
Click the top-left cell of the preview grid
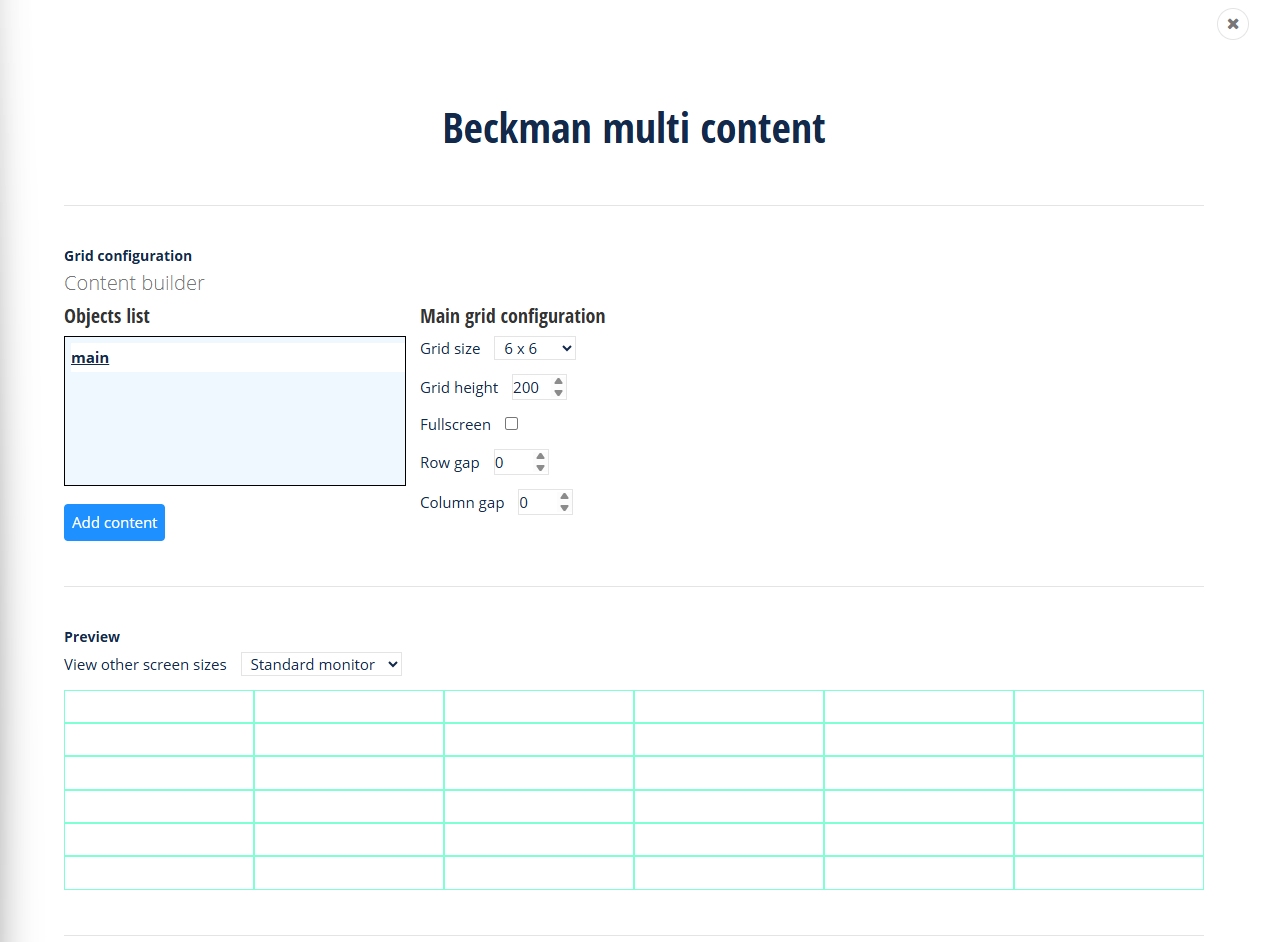(159, 706)
